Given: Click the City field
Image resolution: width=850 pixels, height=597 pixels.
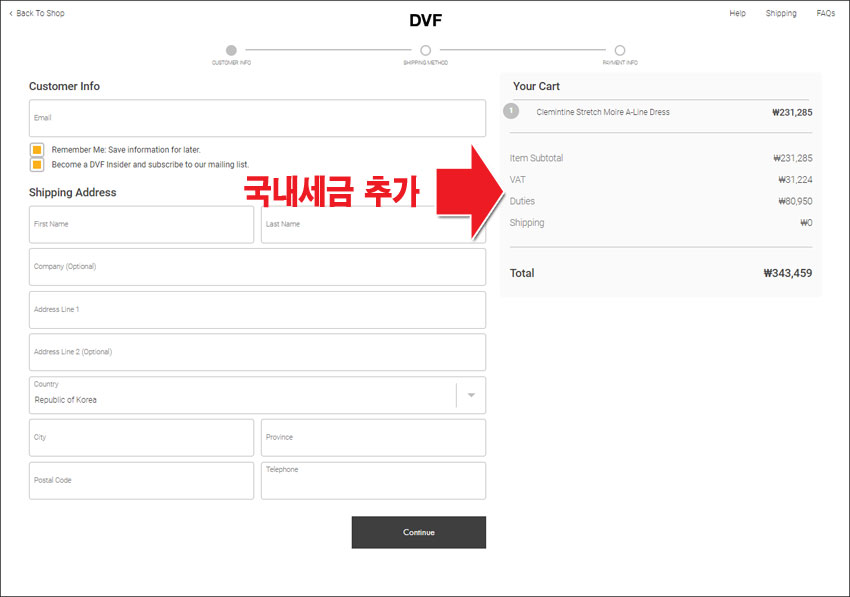Looking at the screenshot, I should [141, 438].
